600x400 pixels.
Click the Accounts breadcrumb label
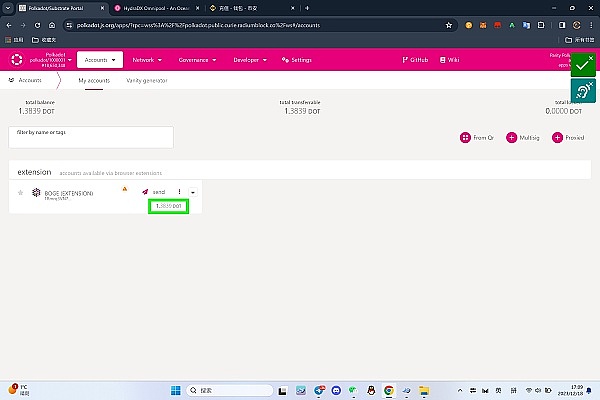pyautogui.click(x=30, y=80)
